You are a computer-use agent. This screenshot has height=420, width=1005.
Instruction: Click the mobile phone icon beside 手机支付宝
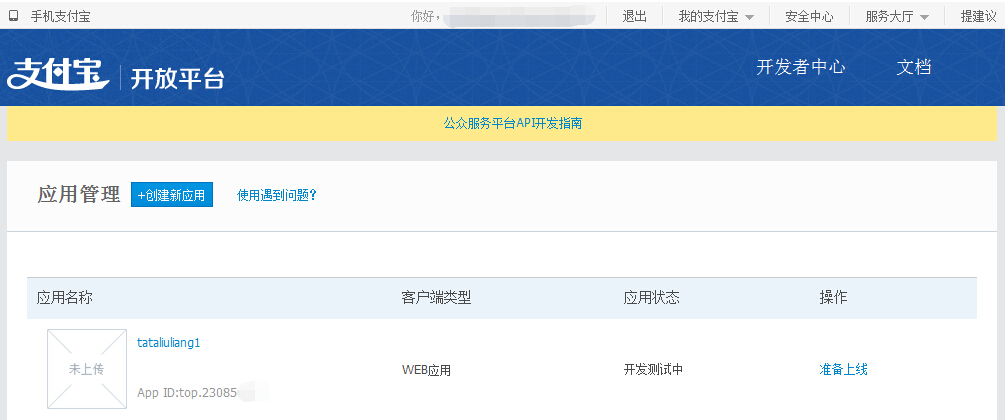click(13, 17)
